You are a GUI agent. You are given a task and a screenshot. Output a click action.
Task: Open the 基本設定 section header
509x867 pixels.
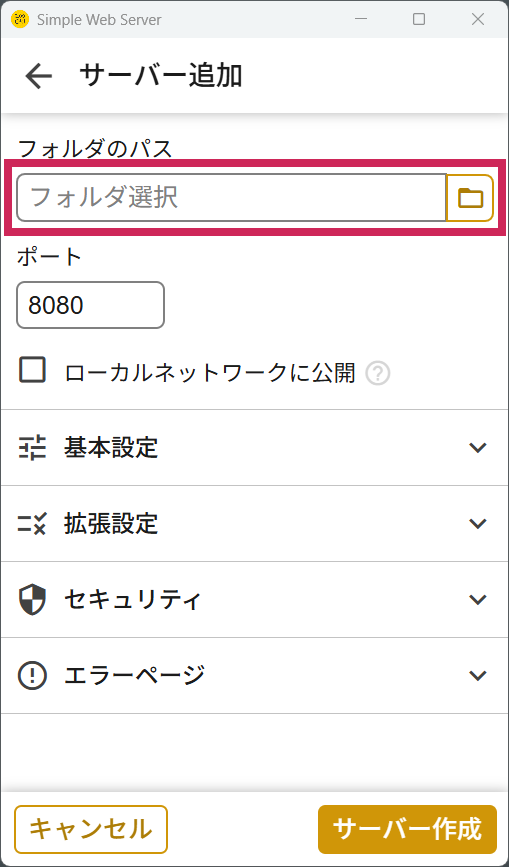[254, 448]
